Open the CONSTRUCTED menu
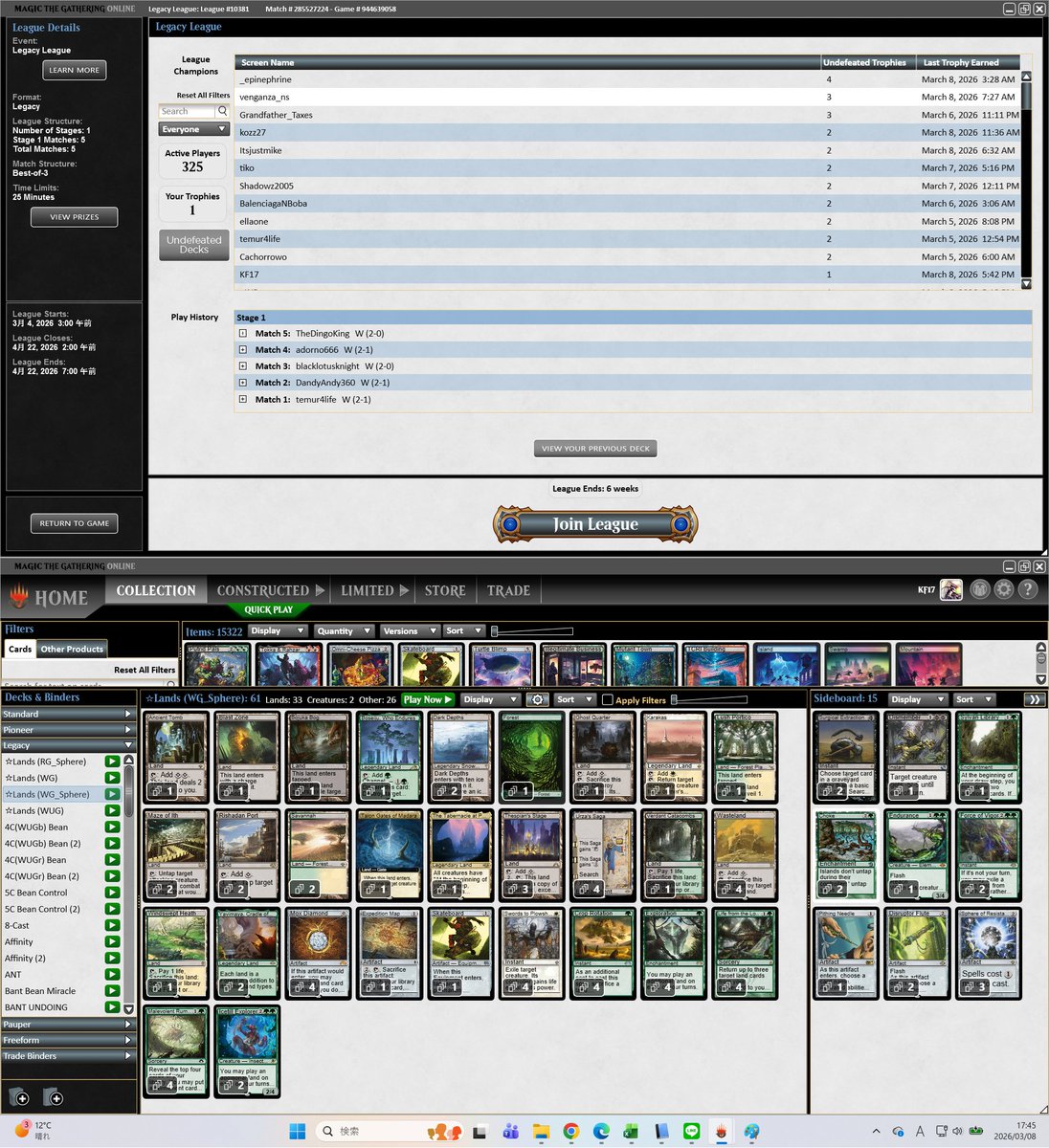This screenshot has height=1148, width=1049. click(270, 590)
